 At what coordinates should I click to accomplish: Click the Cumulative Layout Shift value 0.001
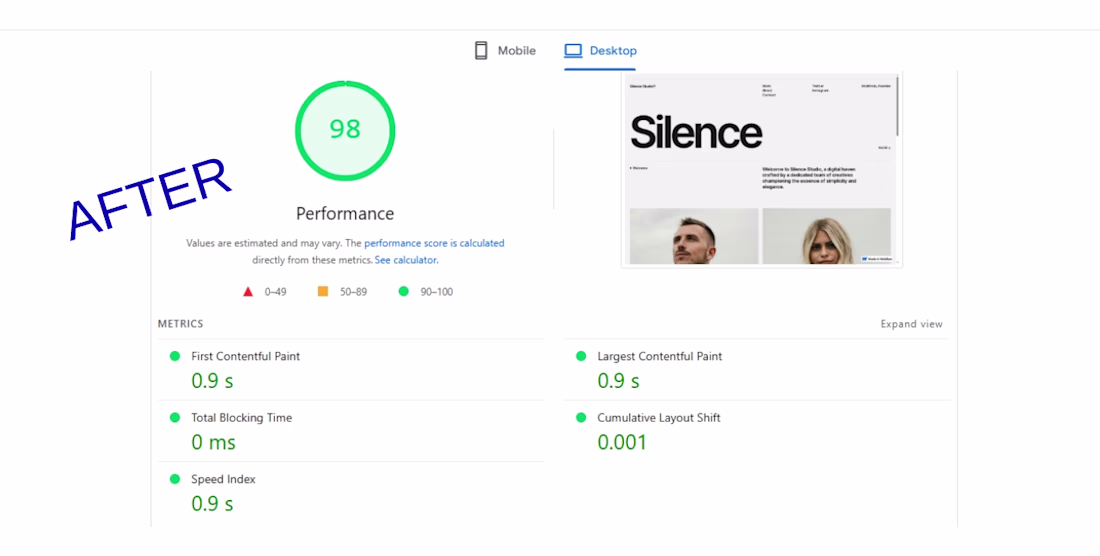(622, 442)
